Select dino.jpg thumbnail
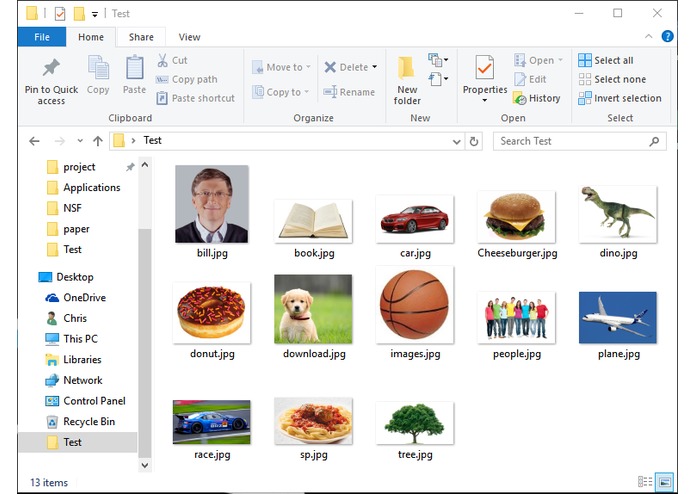This screenshot has height=494, width=695. click(x=618, y=214)
